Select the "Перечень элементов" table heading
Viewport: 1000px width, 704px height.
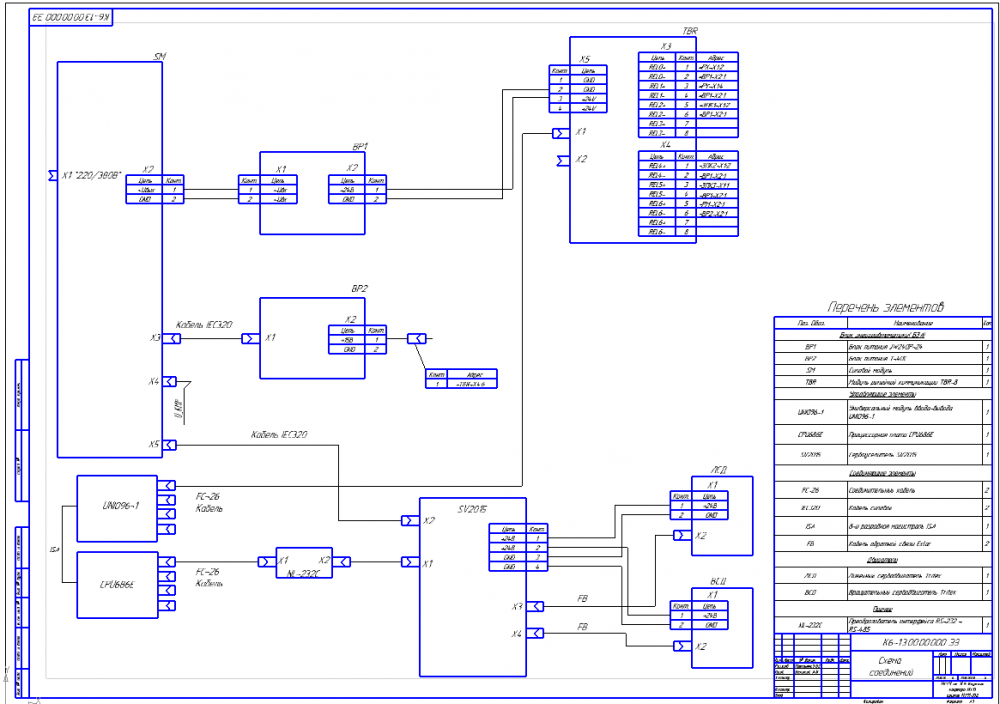[885, 307]
